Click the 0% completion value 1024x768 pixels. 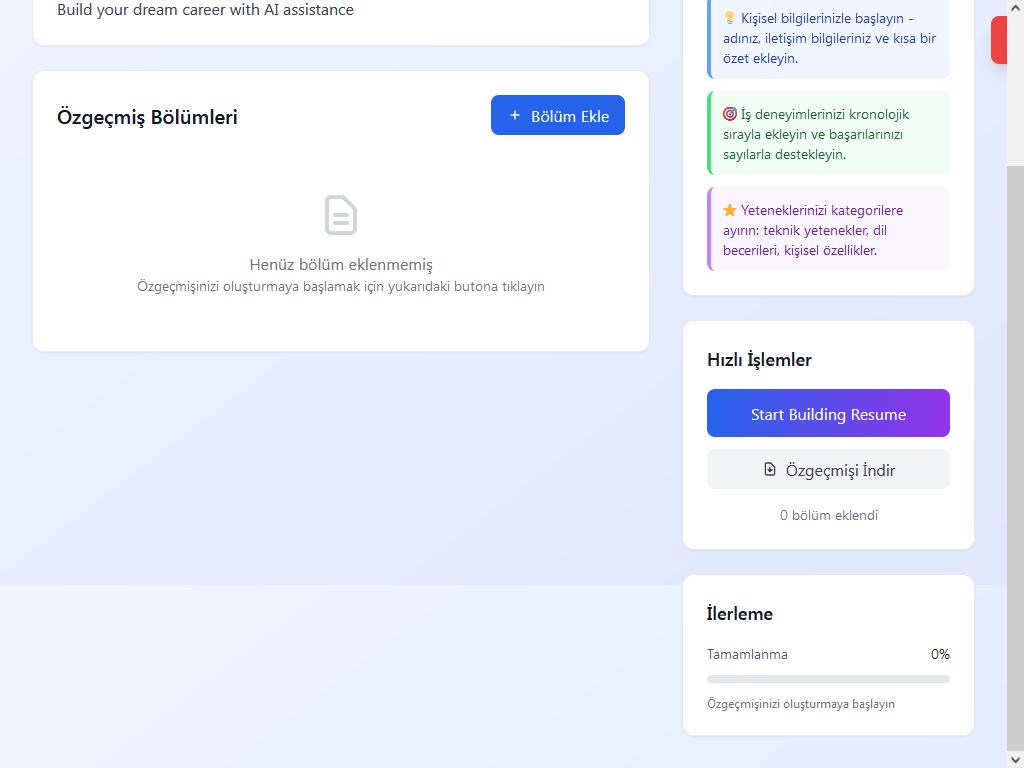click(940, 655)
